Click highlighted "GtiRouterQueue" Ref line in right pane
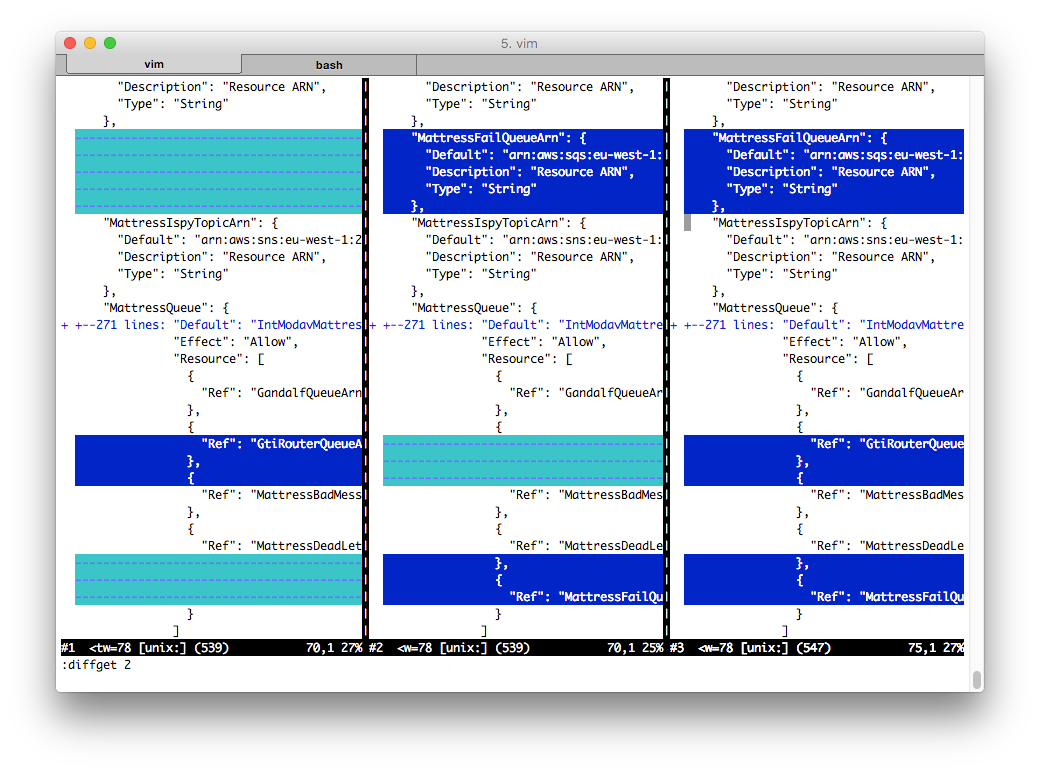The image size is (1040, 772). (x=887, y=444)
